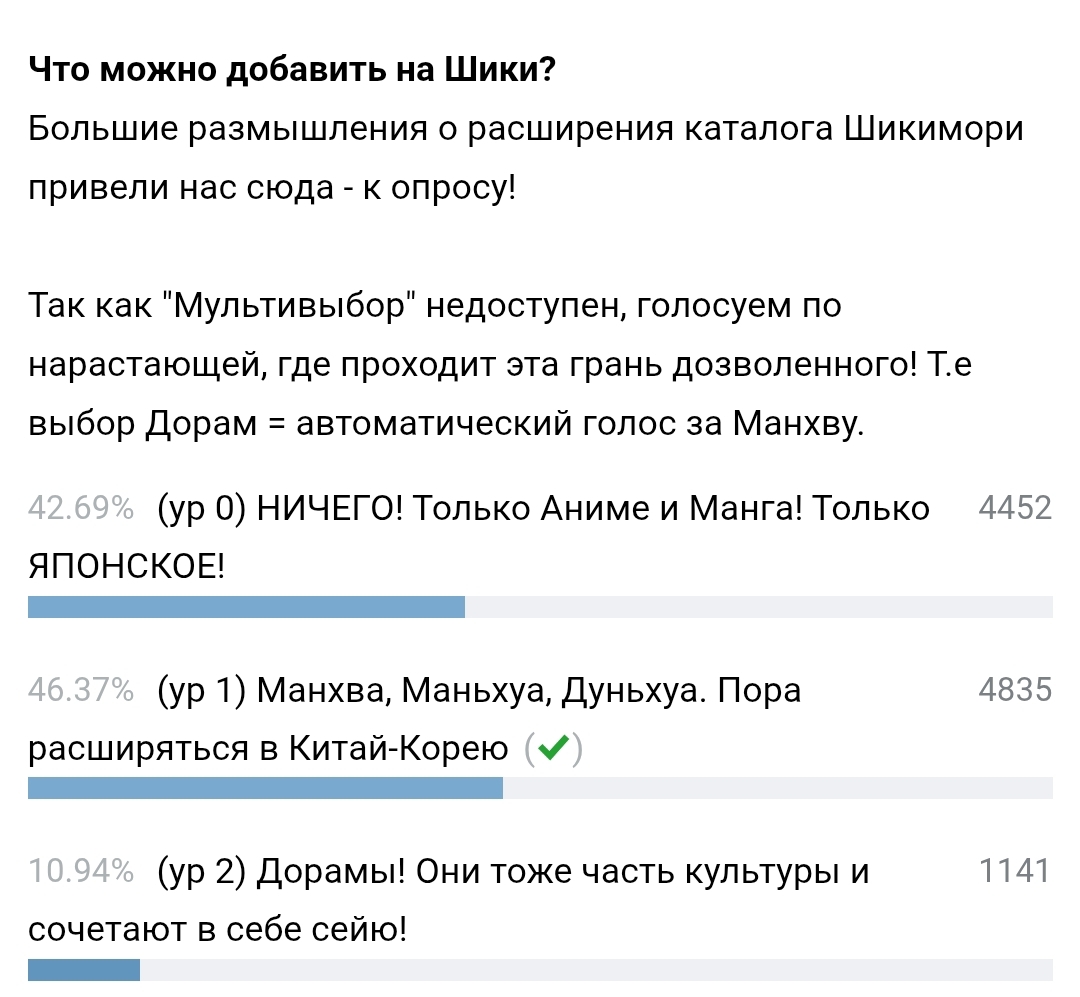Choose the 'Манхва, Маньхуа, Дуньхуа' poll option
Viewport: 1080px width, 997px height.
click(x=479, y=691)
